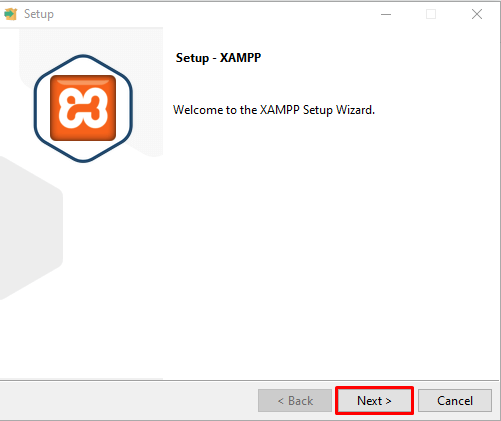Abort installation with Cancel button
The height and width of the screenshot is (421, 501).
tap(455, 401)
